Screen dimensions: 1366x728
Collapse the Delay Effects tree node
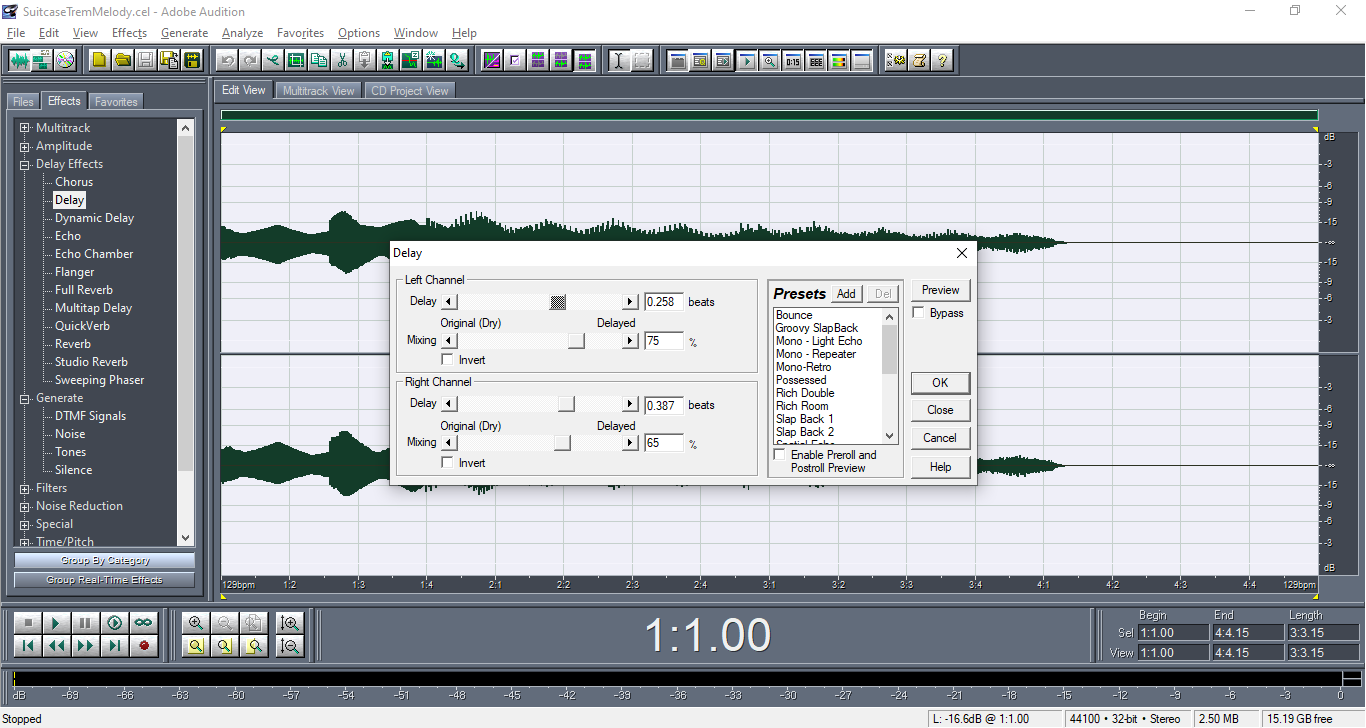click(x=25, y=165)
